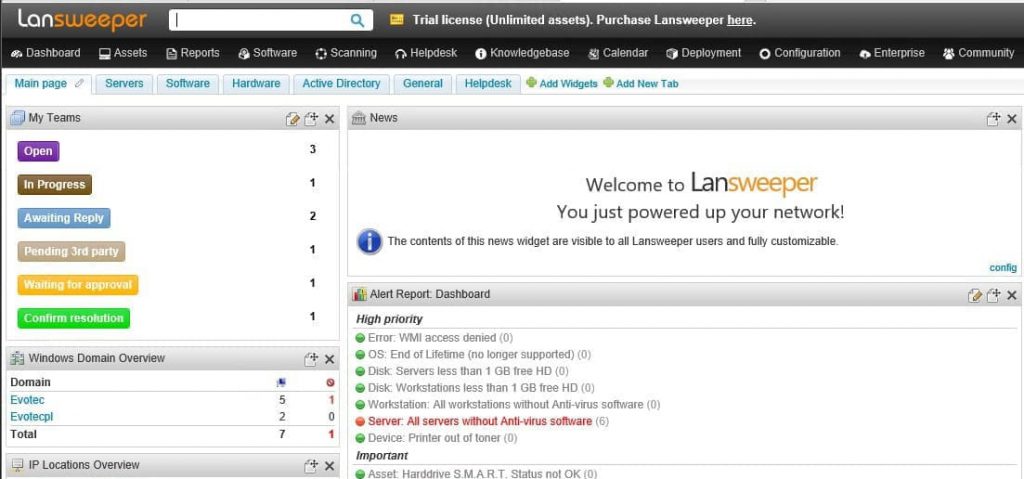
Task: Open the Reports menu
Action: pyautogui.click(x=193, y=53)
